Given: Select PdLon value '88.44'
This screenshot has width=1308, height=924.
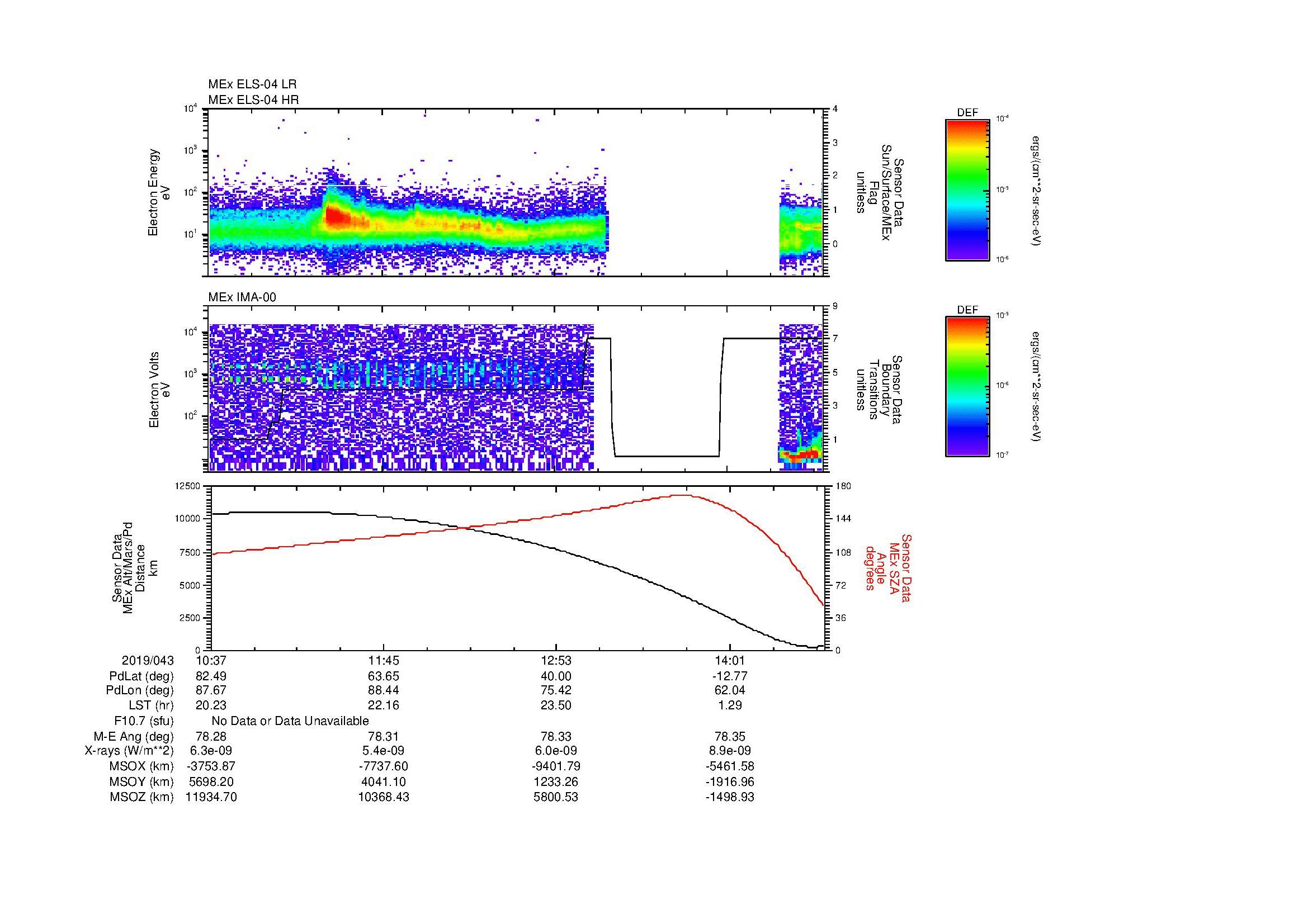Looking at the screenshot, I should pyautogui.click(x=384, y=690).
